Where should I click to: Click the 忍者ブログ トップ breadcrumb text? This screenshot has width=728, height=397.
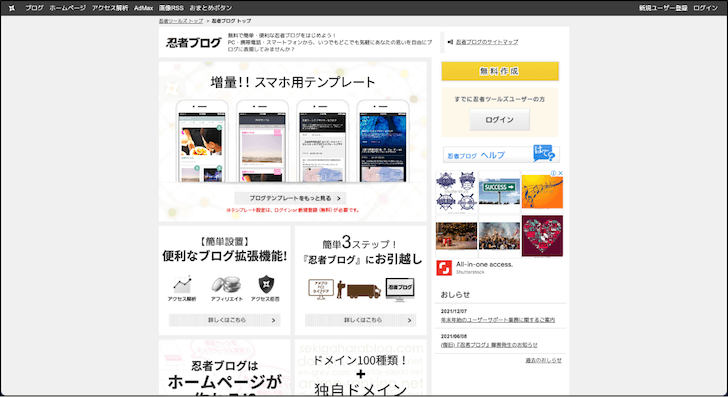(x=231, y=21)
